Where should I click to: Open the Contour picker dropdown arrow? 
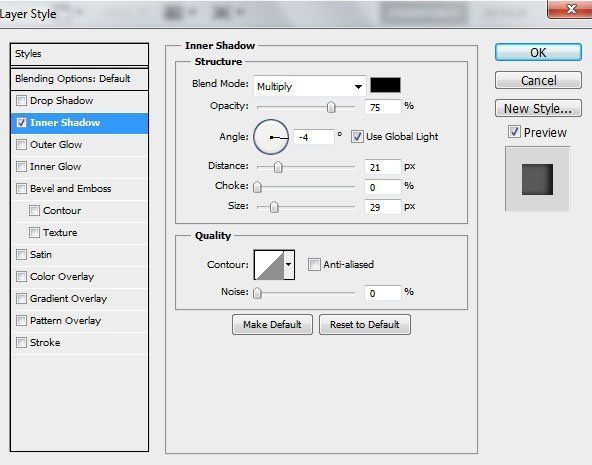coord(289,265)
